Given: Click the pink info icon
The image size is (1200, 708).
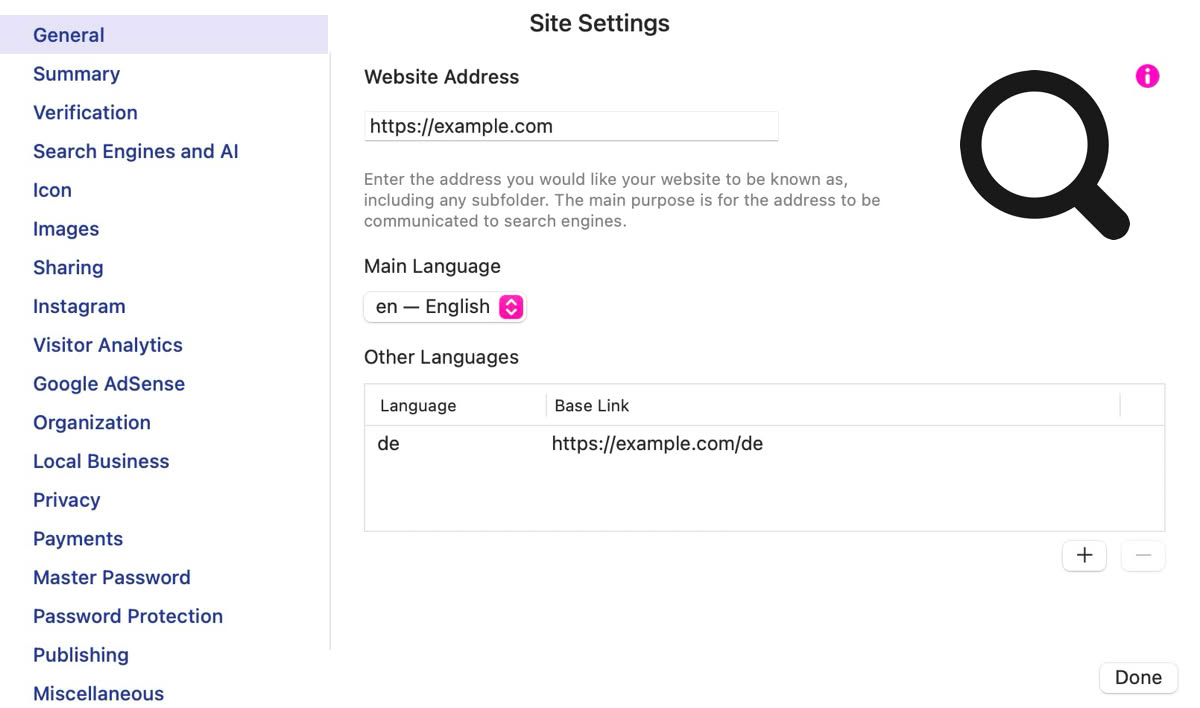Looking at the screenshot, I should (1147, 76).
